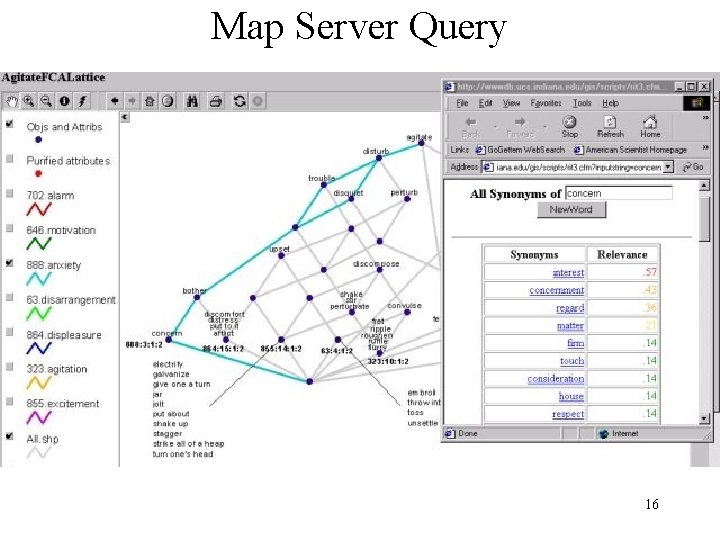Open the Edit menu
Screen dimensions: 720x540
(x=485, y=103)
